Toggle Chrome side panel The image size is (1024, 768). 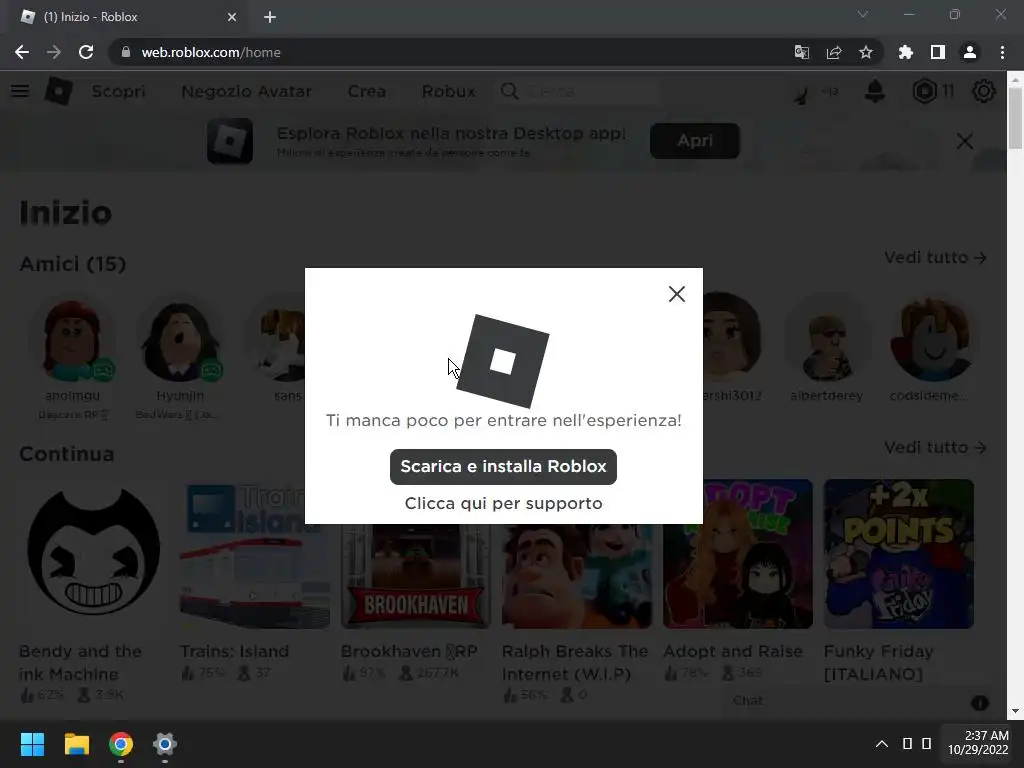[937, 52]
